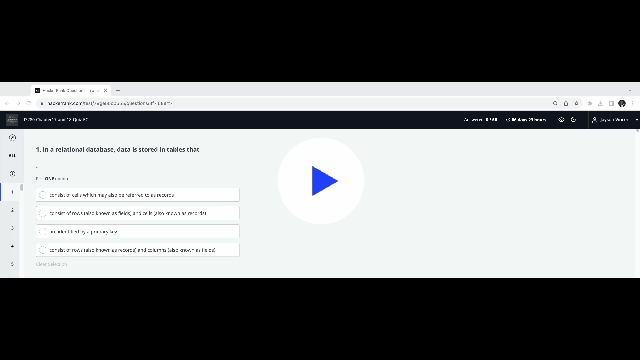Screen dimensions: 640x360
Task: Select the first answer option radio button
Action: click(x=42, y=195)
